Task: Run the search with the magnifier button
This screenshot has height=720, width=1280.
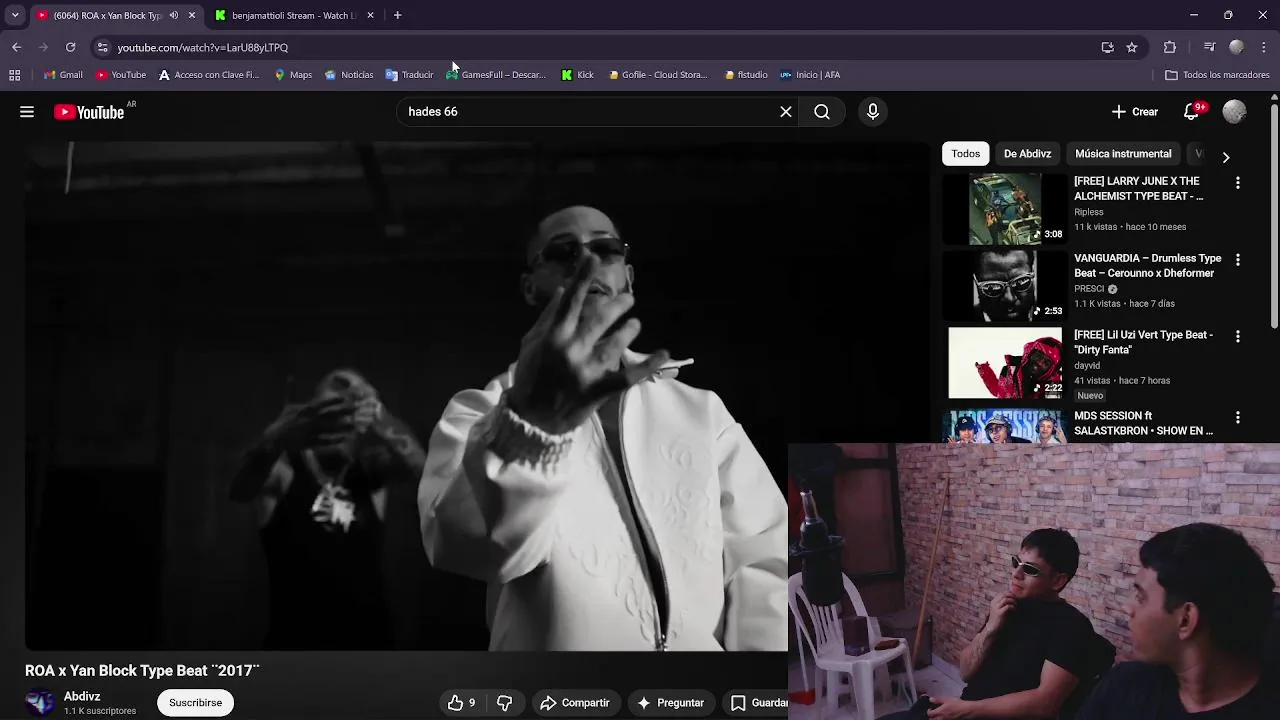Action: [822, 112]
